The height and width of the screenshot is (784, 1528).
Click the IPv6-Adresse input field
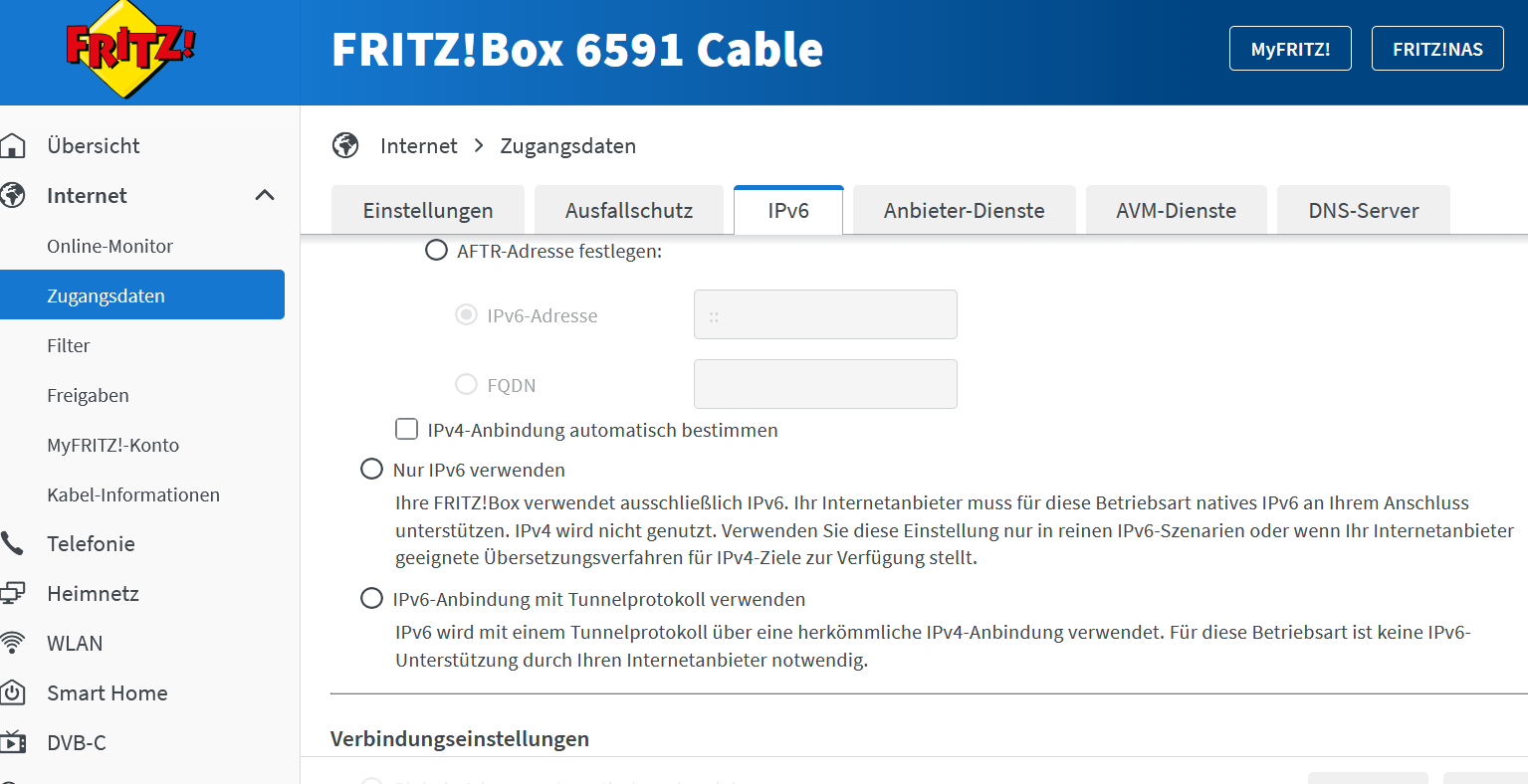[825, 315]
